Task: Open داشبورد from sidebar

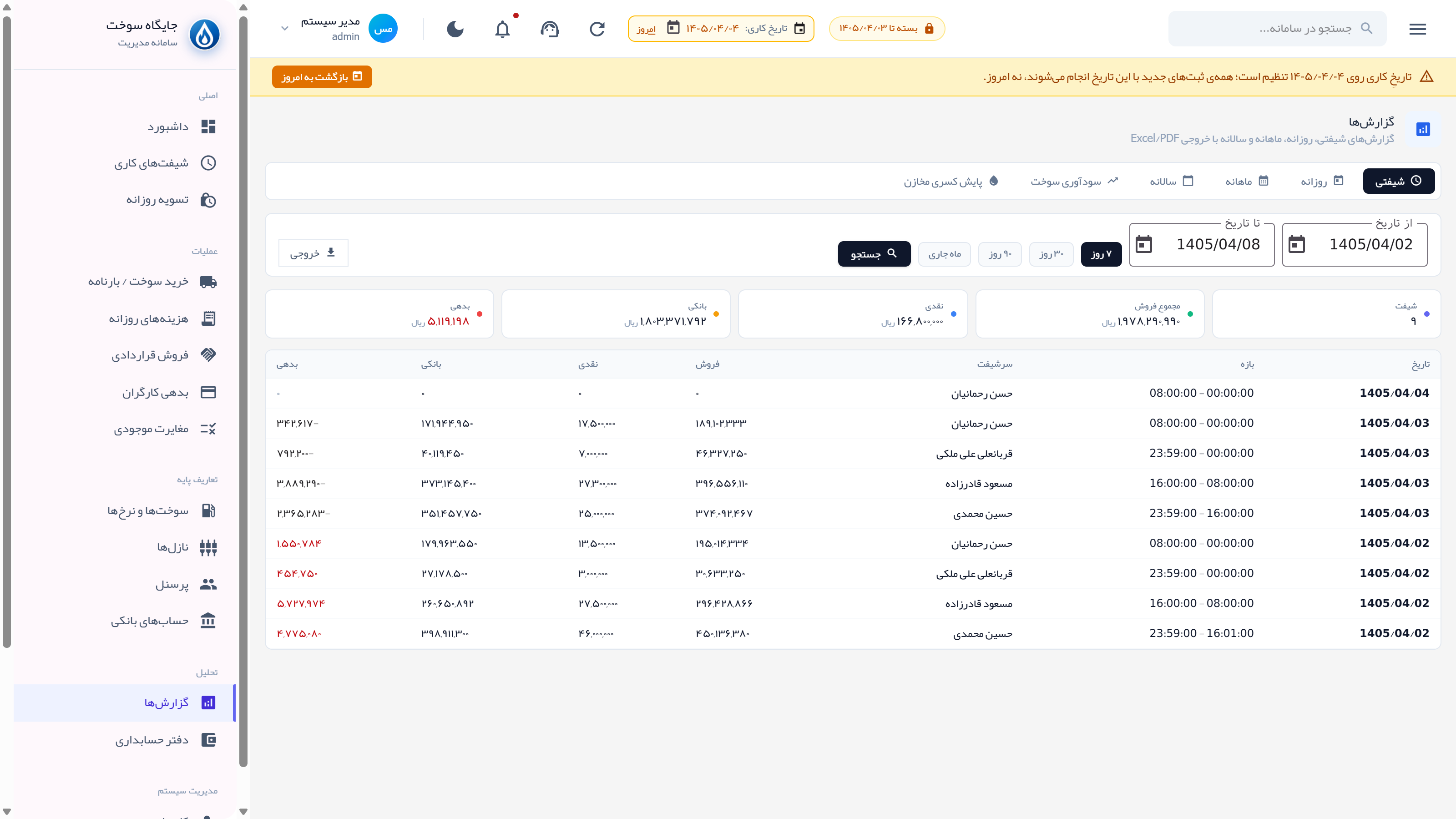Action: click(x=124, y=126)
